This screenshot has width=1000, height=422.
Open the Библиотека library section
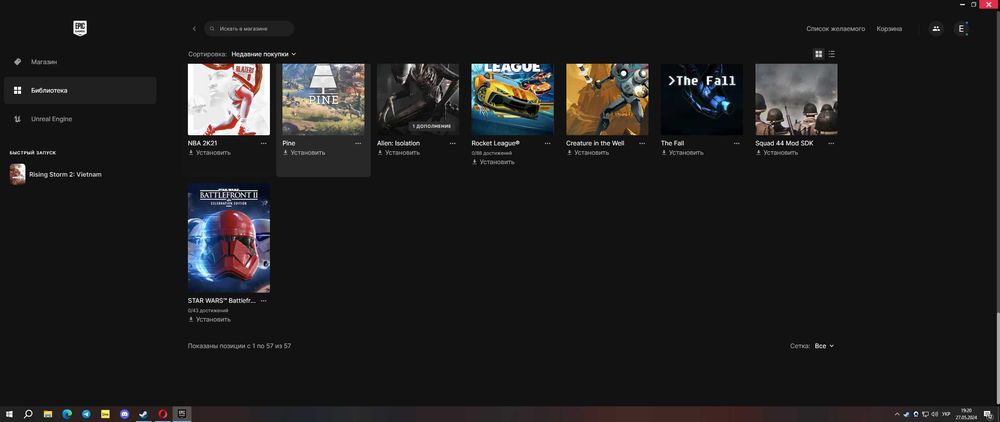point(80,91)
